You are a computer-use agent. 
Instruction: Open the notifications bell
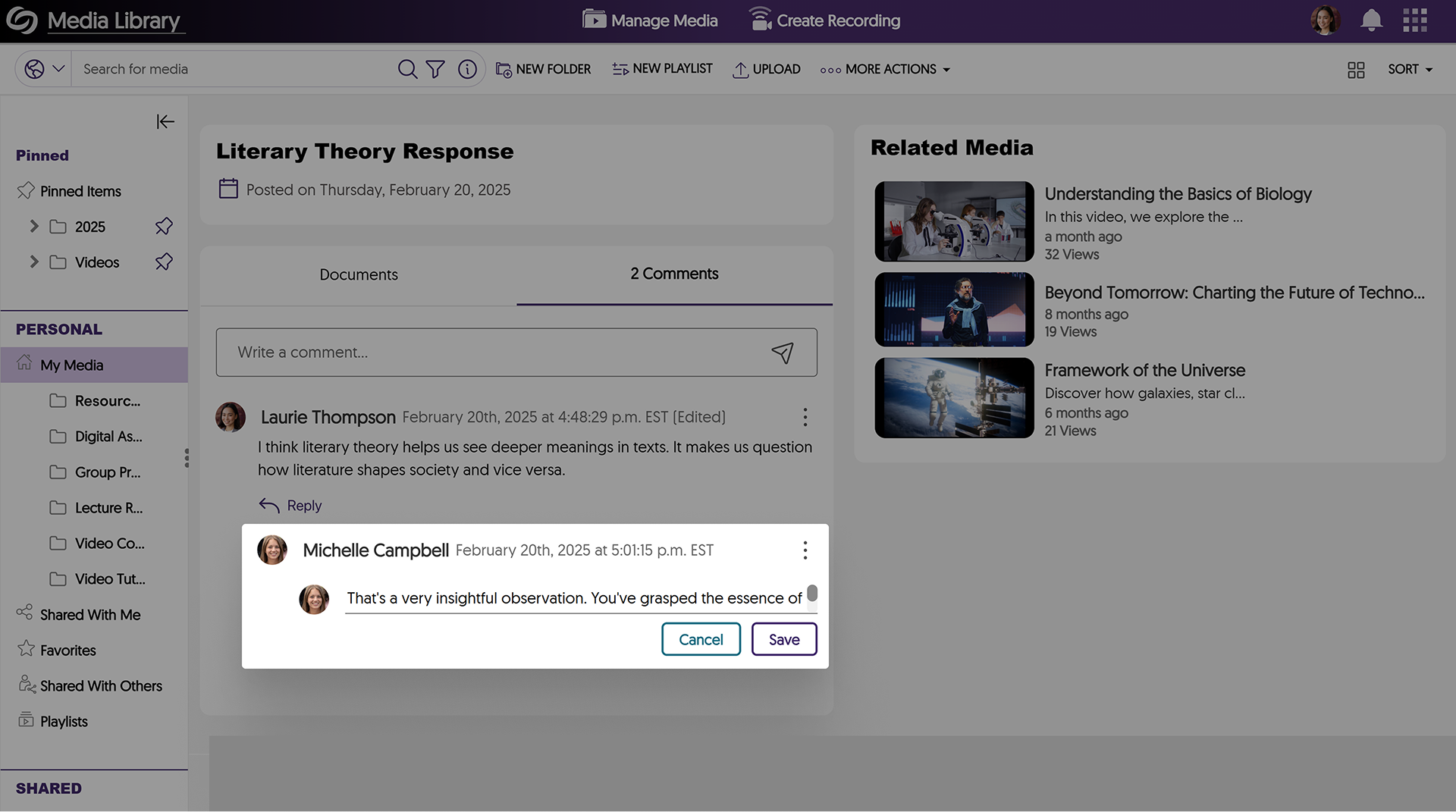tap(1370, 20)
